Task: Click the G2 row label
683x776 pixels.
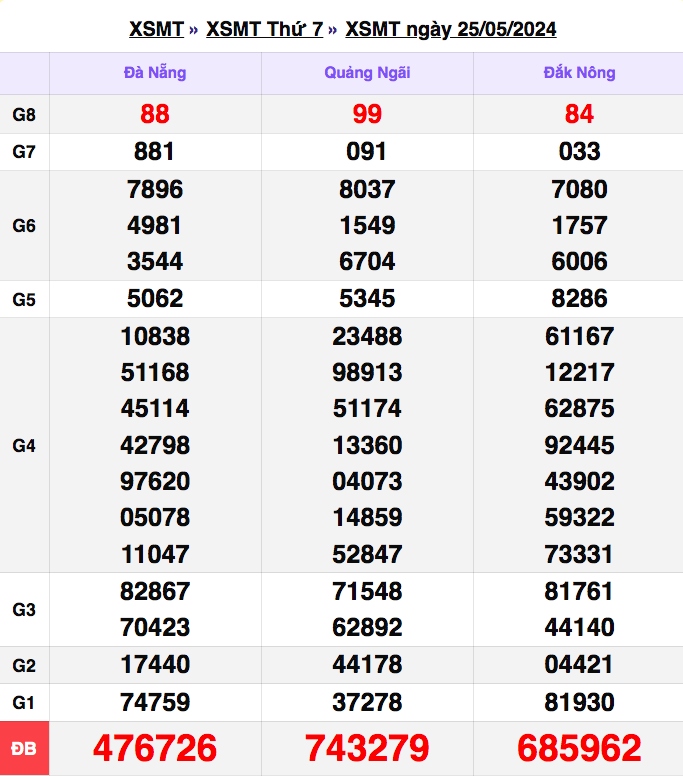Action: pyautogui.click(x=24, y=666)
